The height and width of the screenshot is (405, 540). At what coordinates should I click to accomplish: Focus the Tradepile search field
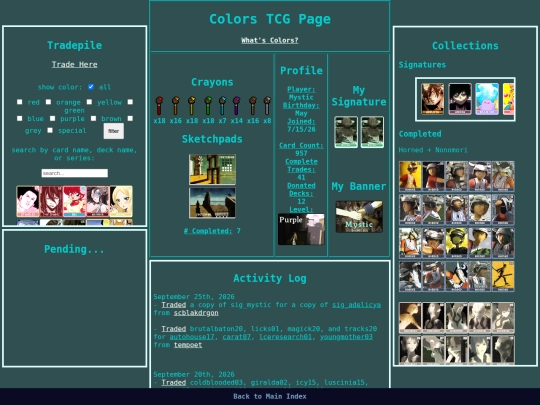click(x=75, y=173)
